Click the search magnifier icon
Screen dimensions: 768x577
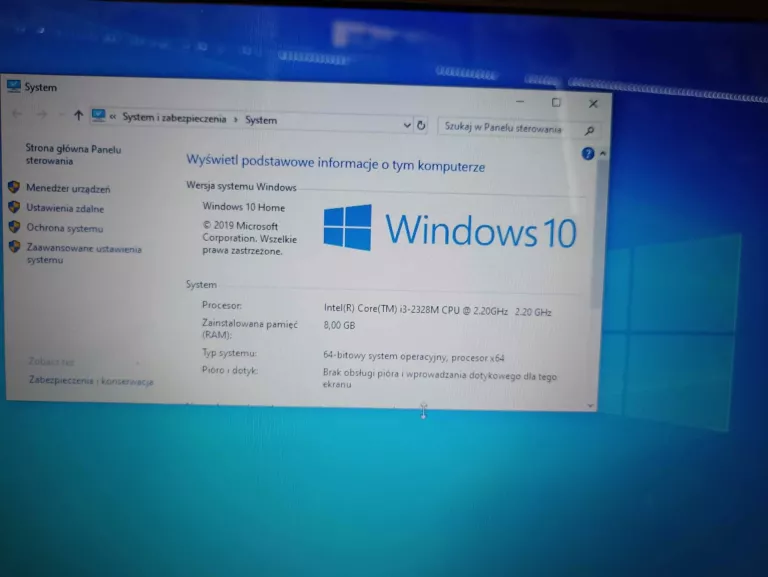click(x=589, y=130)
